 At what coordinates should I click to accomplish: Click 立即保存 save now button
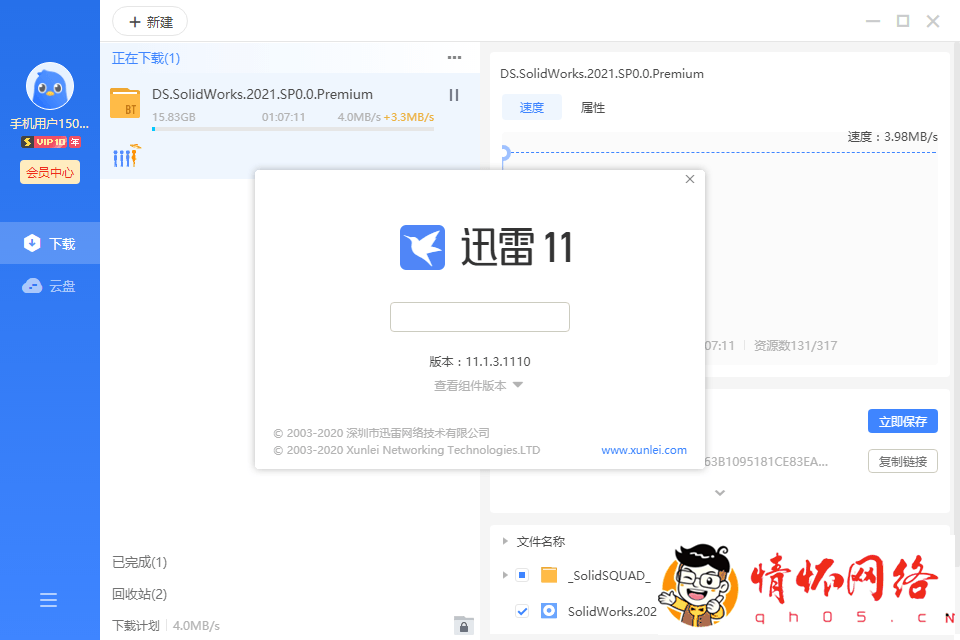[x=902, y=421]
